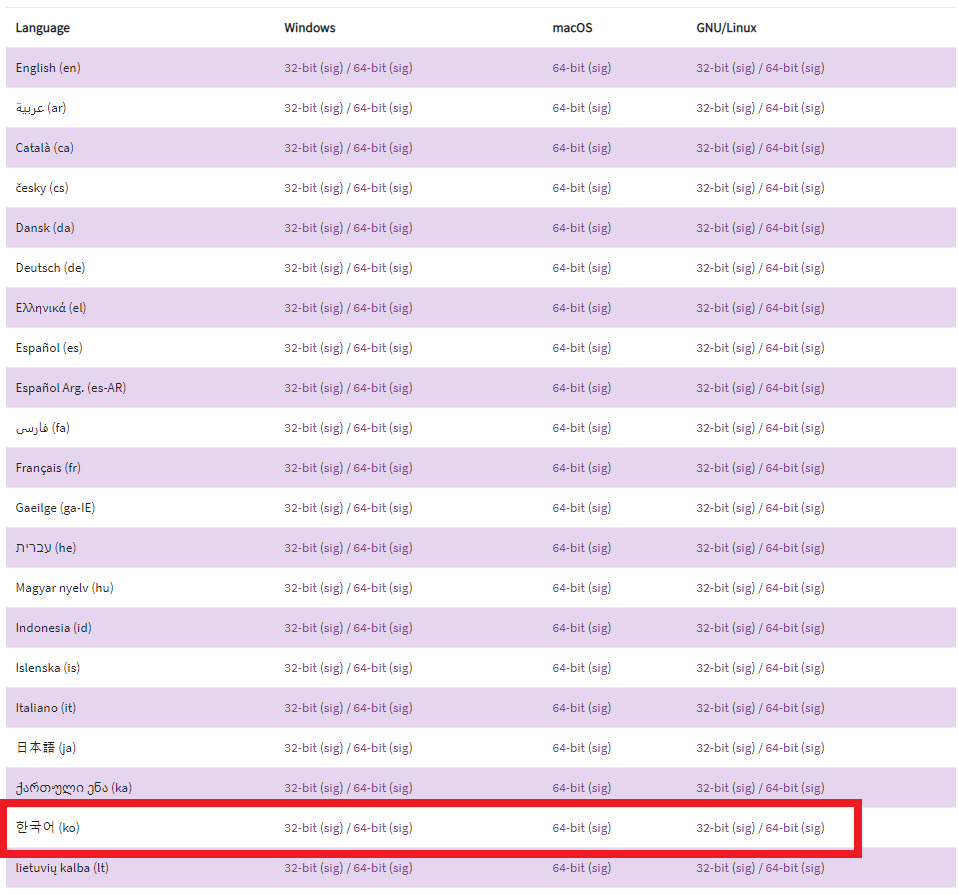The height and width of the screenshot is (895, 959).
Task: Choose macOS 64-bit for Japanese (ja)
Action: tap(568, 747)
